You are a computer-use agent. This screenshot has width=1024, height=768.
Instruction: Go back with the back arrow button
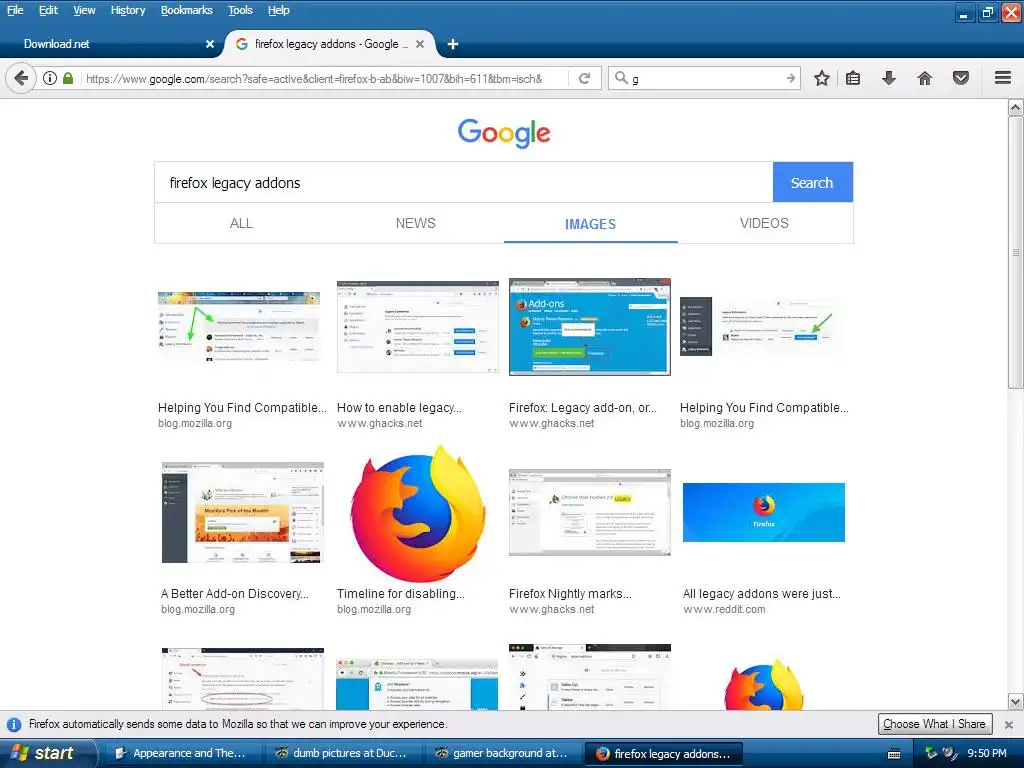[21, 78]
